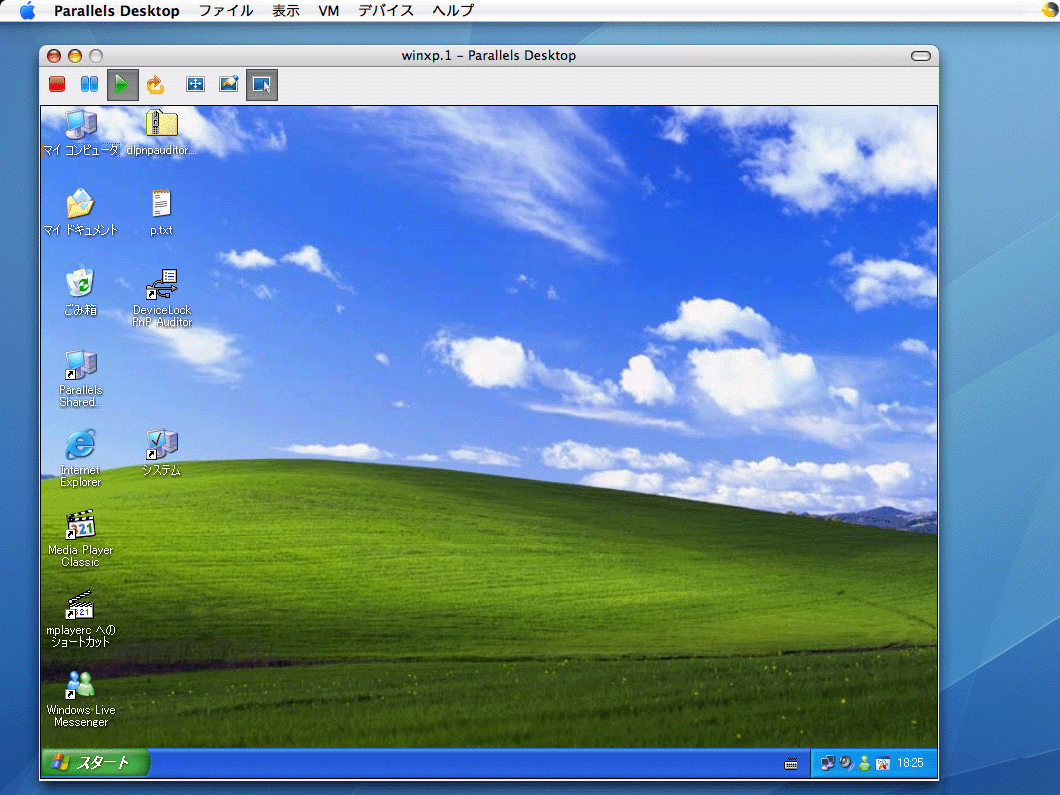Click the menu bar status icon at far right

pos(1050,10)
